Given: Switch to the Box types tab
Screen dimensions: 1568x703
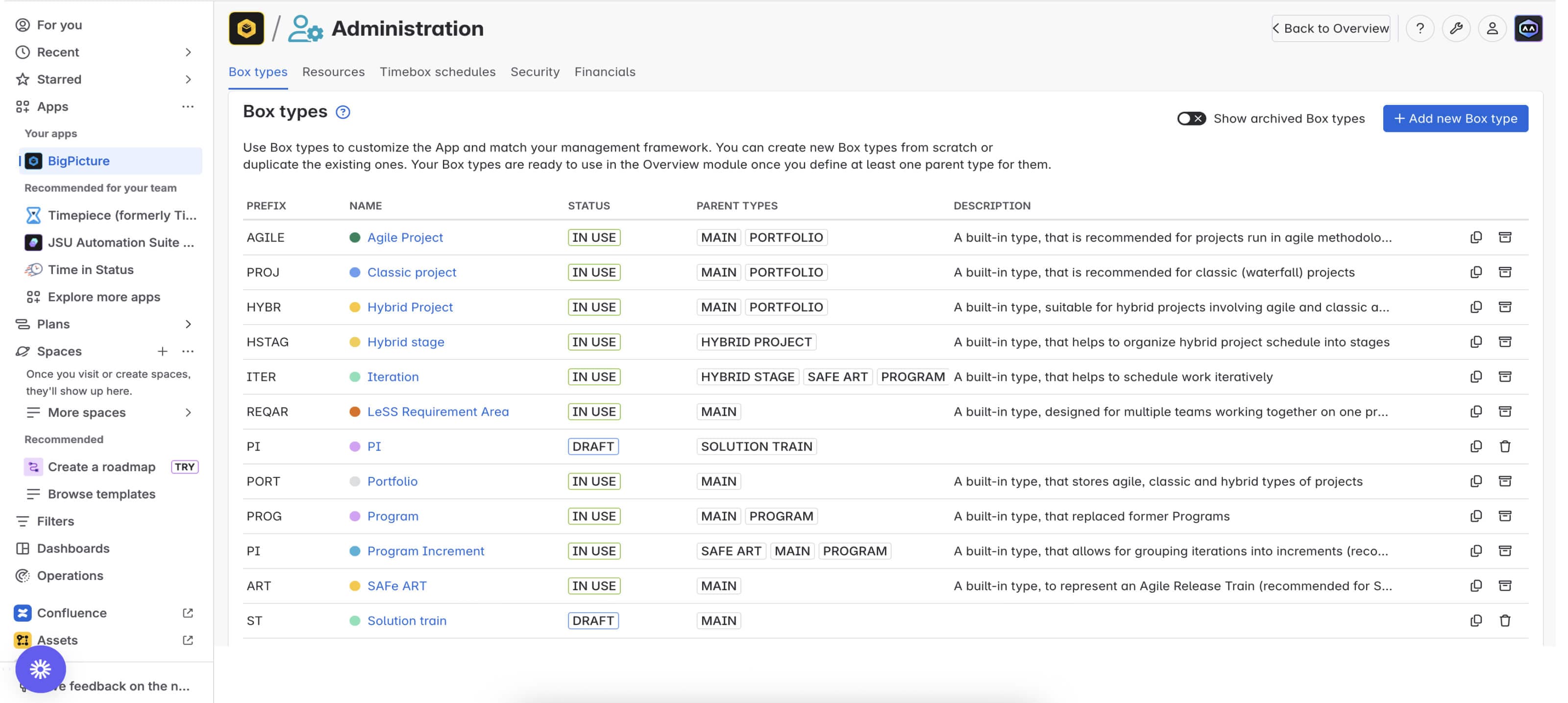Looking at the screenshot, I should click(x=258, y=72).
